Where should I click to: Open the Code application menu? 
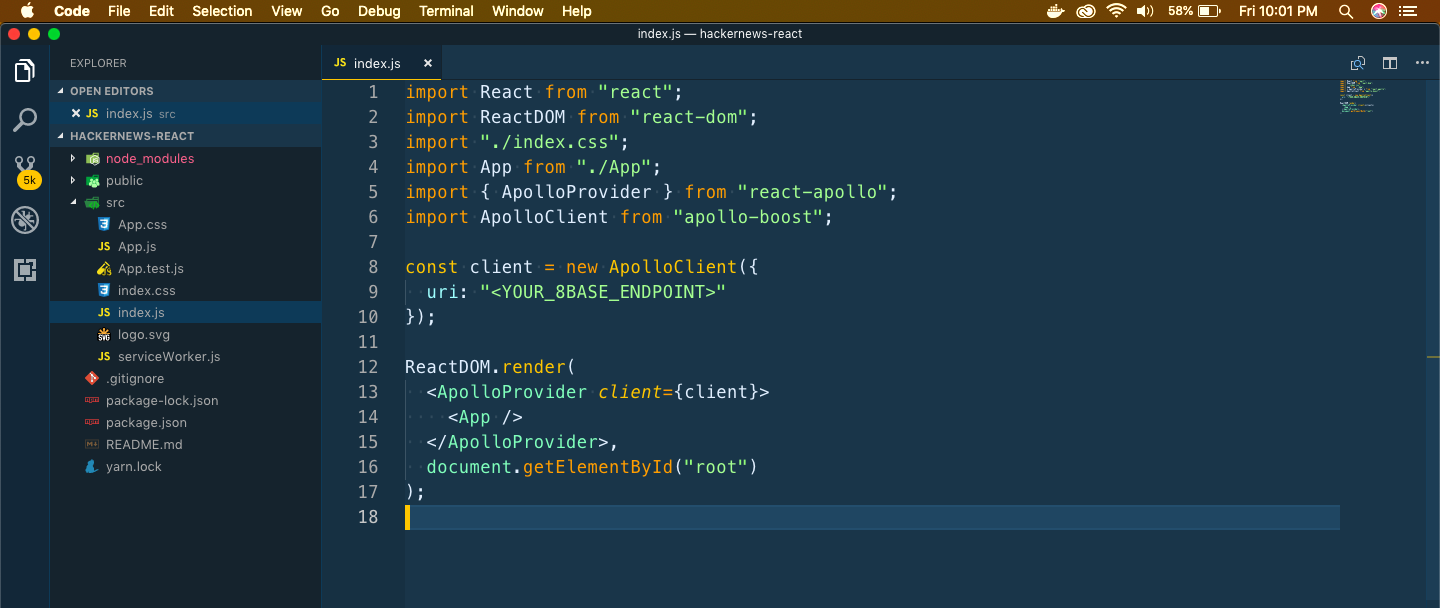click(x=72, y=11)
